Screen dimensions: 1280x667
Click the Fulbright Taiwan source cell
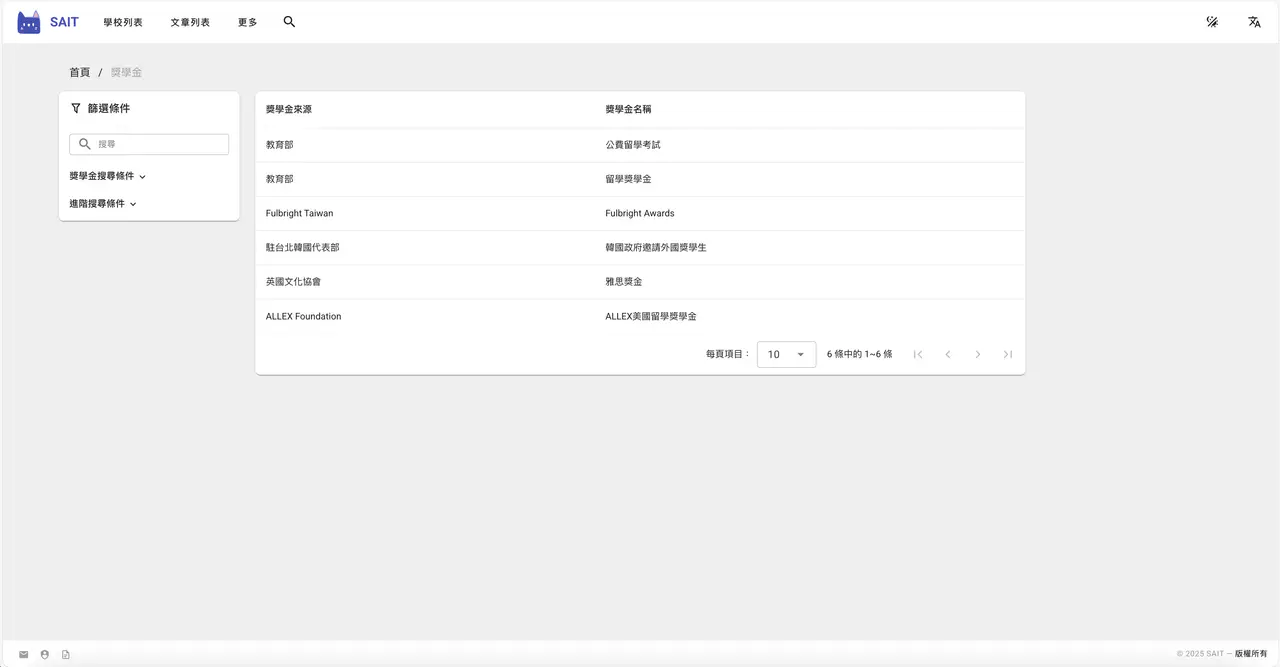click(x=300, y=213)
